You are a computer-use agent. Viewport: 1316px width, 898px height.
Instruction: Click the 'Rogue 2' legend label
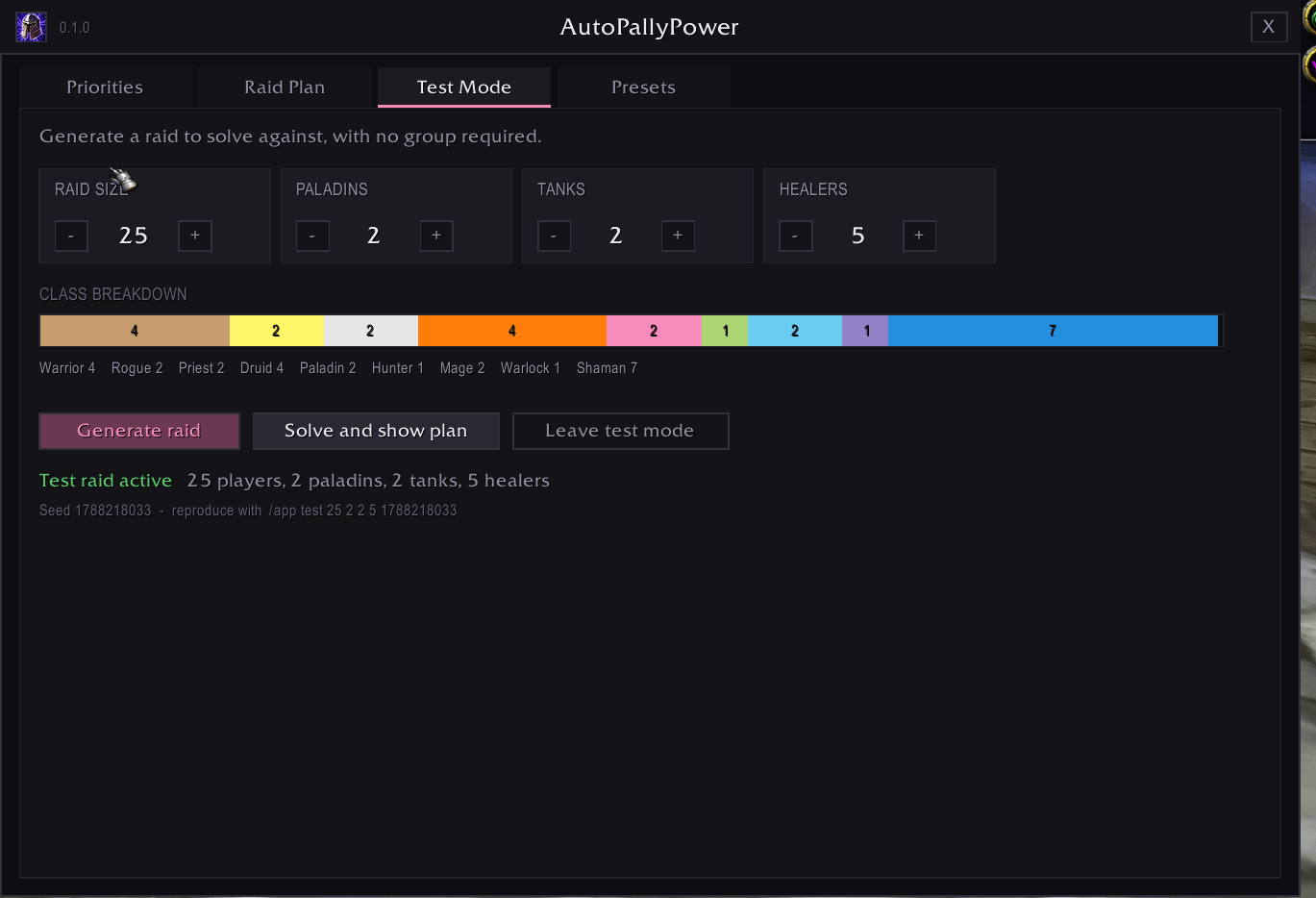pos(137,368)
